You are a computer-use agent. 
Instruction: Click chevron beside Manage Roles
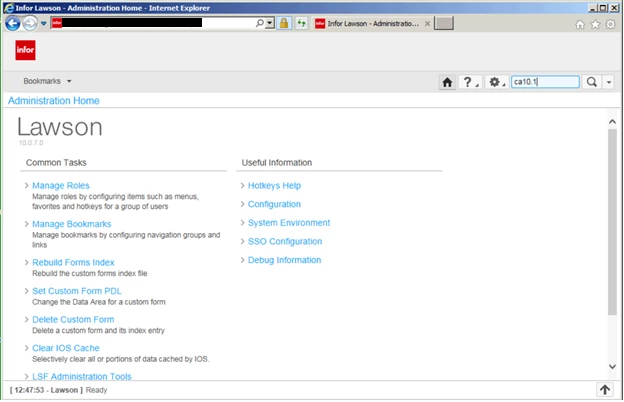pyautogui.click(x=26, y=185)
